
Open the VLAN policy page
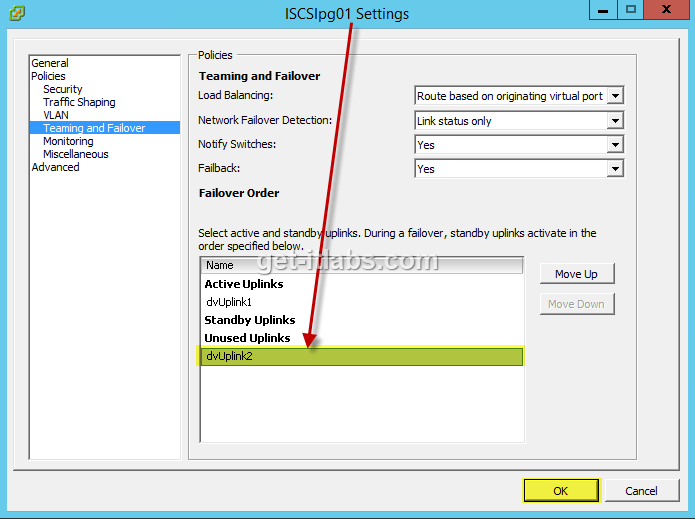pyautogui.click(x=56, y=115)
